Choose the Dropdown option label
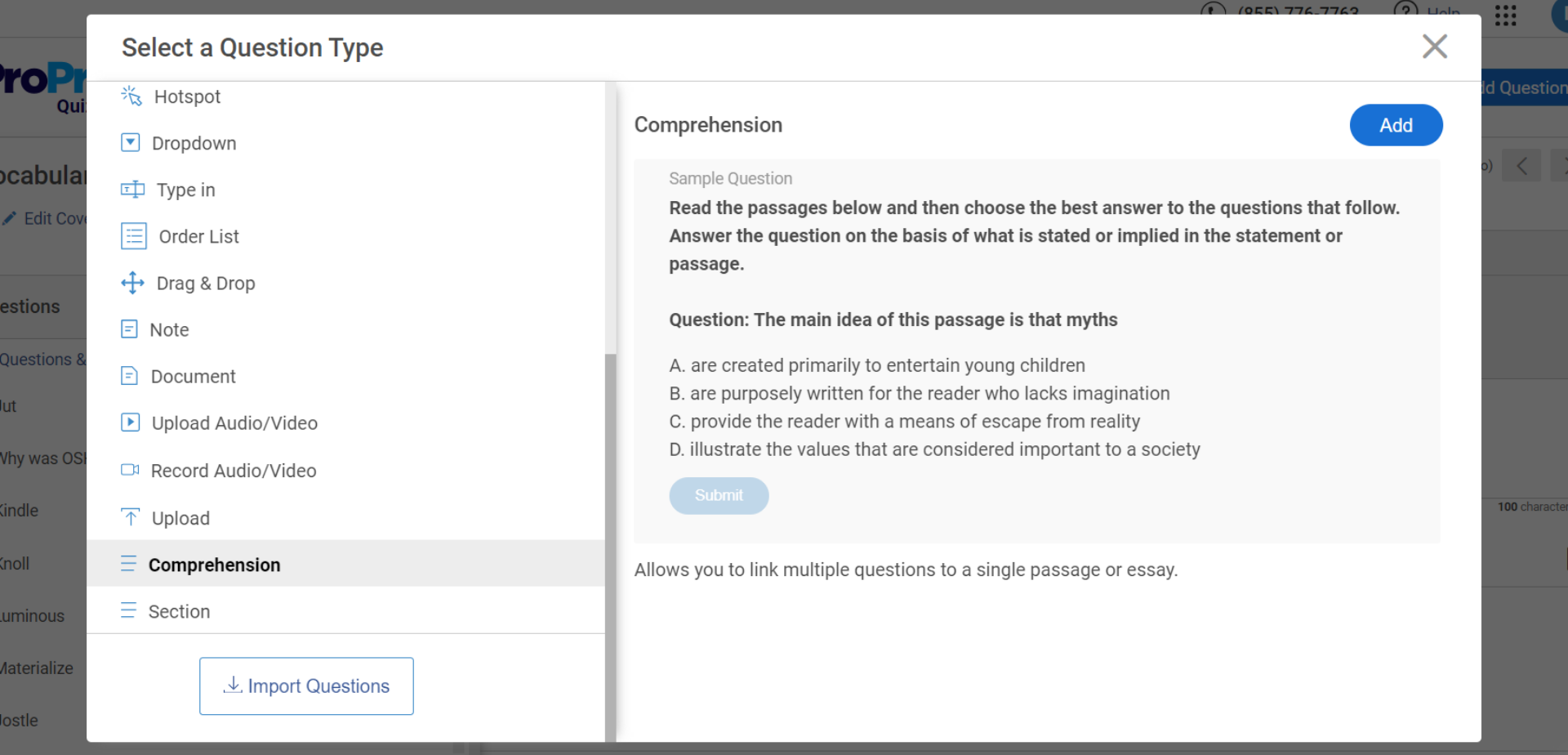This screenshot has height=755, width=1568. pos(194,143)
